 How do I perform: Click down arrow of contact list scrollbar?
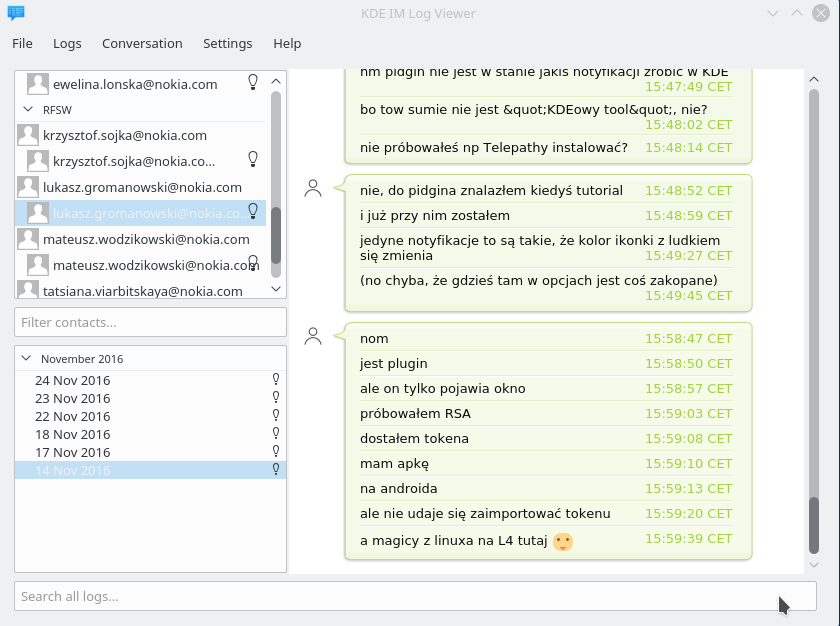click(276, 289)
